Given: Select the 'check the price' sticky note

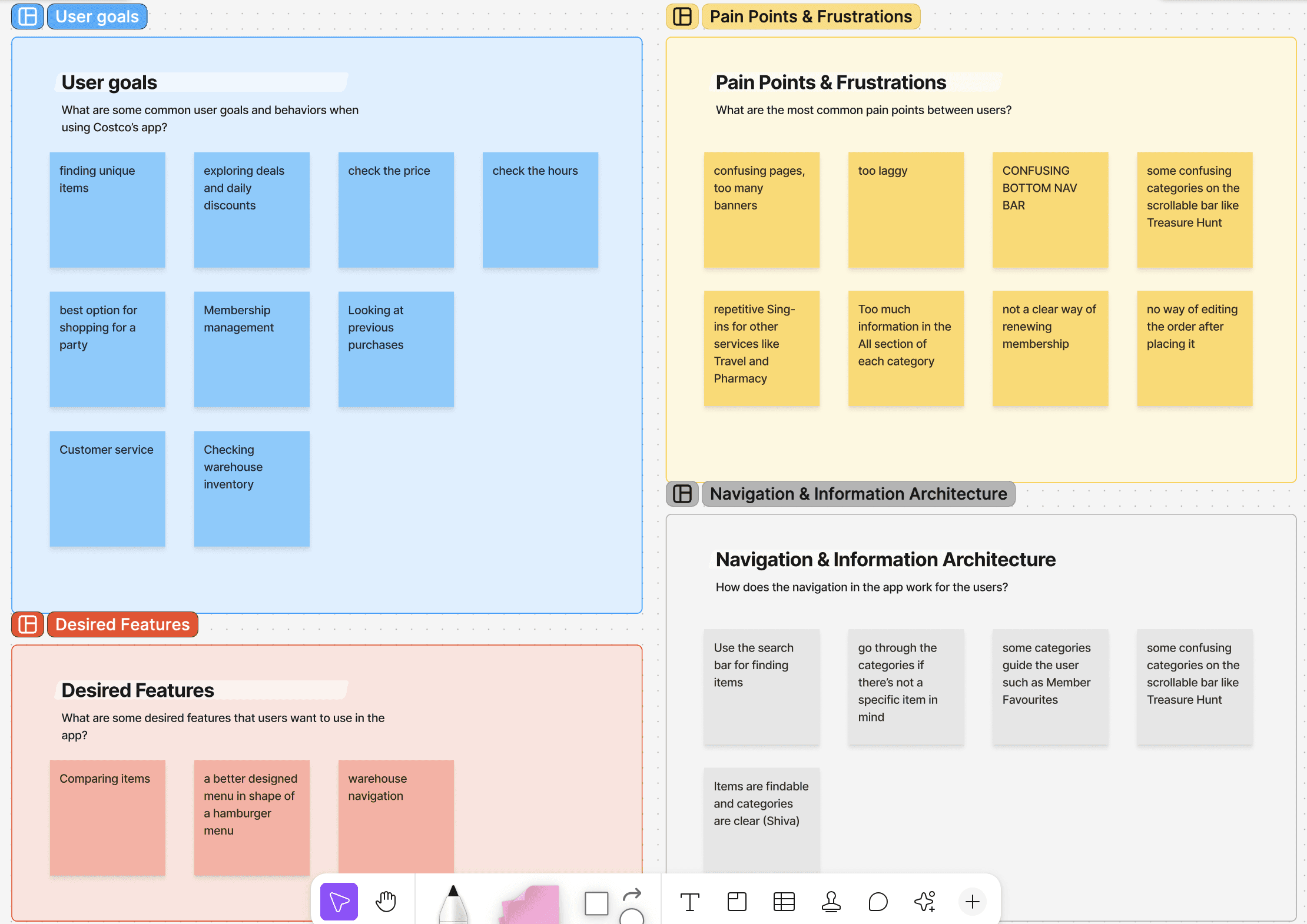Looking at the screenshot, I should (396, 210).
